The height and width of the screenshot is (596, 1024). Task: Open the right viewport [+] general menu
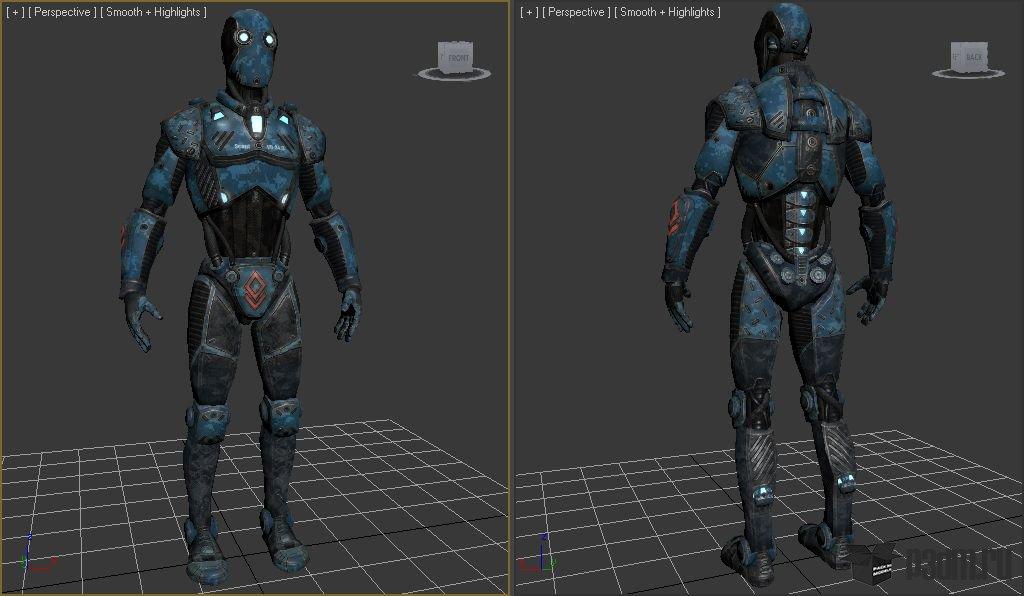coord(529,12)
